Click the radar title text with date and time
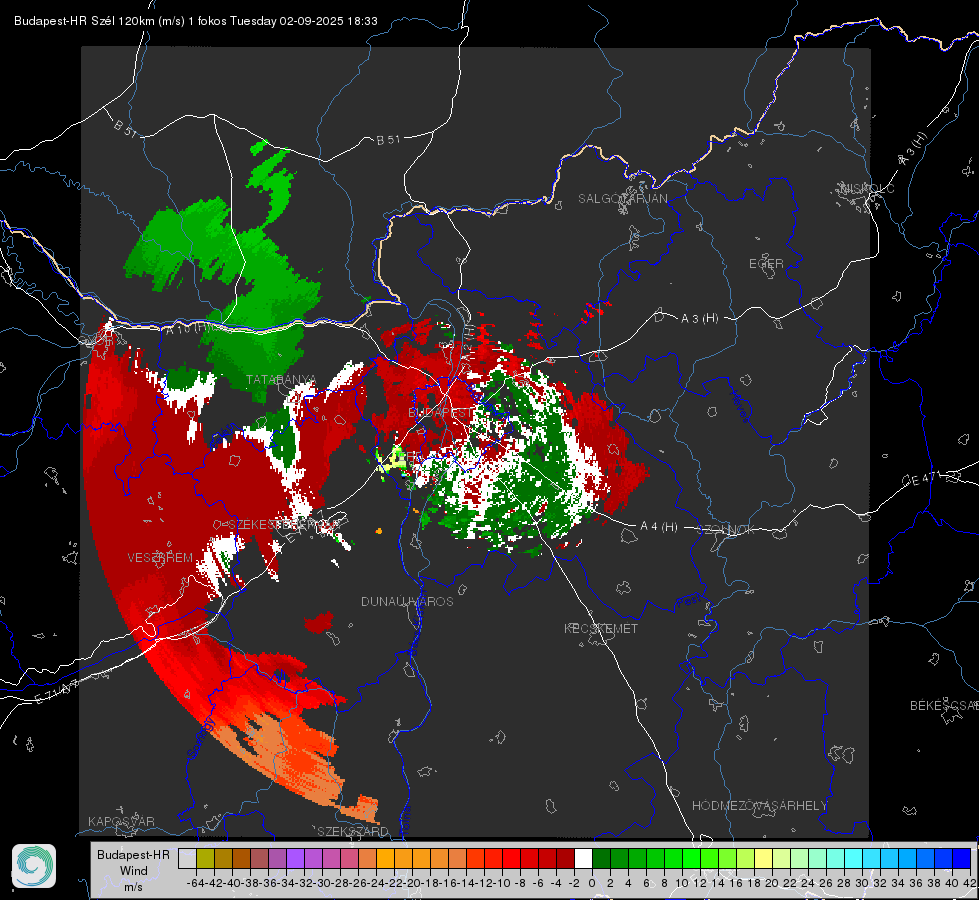This screenshot has width=979, height=900. tap(195, 21)
